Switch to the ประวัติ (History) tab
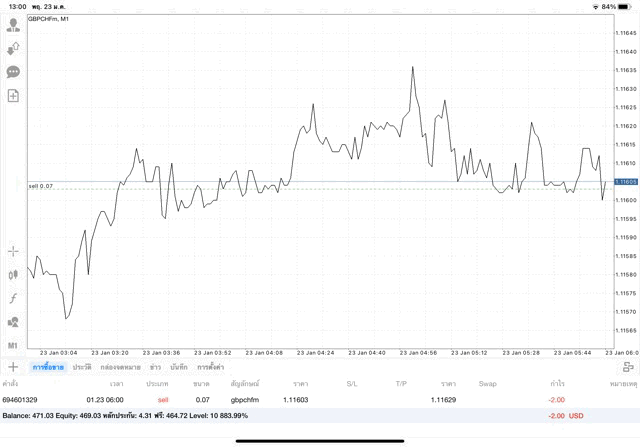This screenshot has width=640, height=447. click(x=82, y=368)
